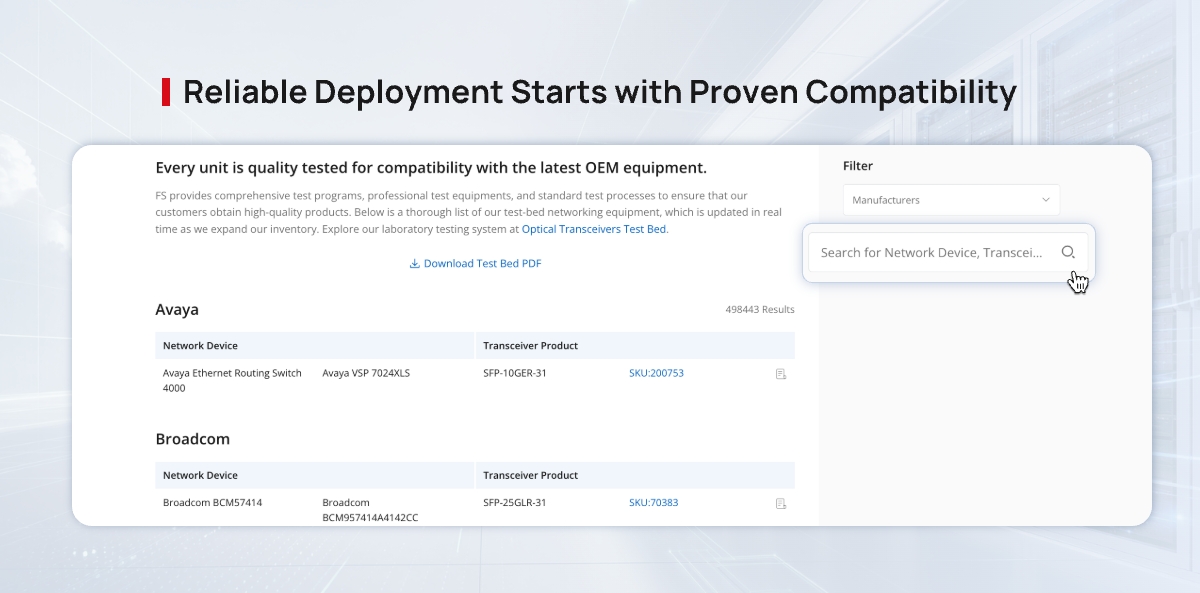Focus the Search for Network Device field
1200x593 pixels.
(x=947, y=253)
